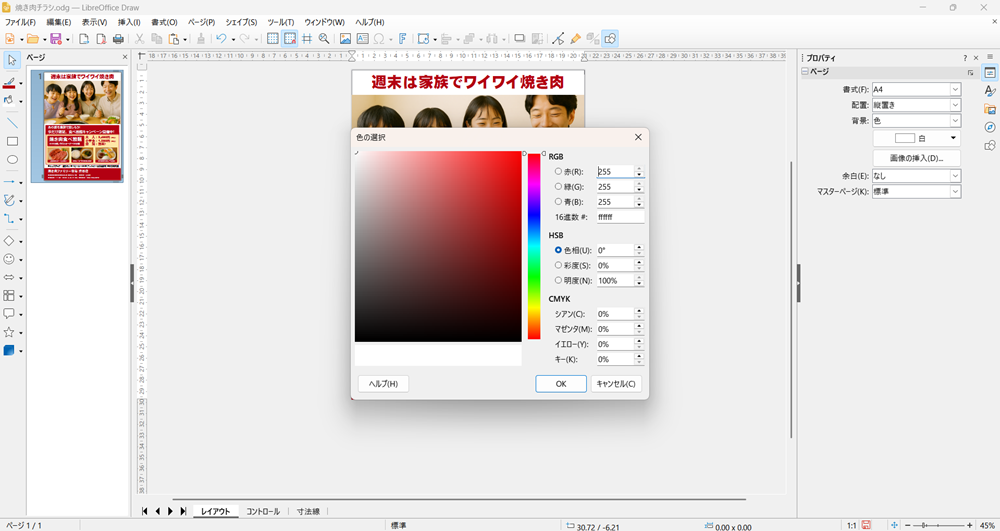Image resolution: width=1000 pixels, height=531 pixels.
Task: Select the Green 緑(G) radio button
Action: 558,187
